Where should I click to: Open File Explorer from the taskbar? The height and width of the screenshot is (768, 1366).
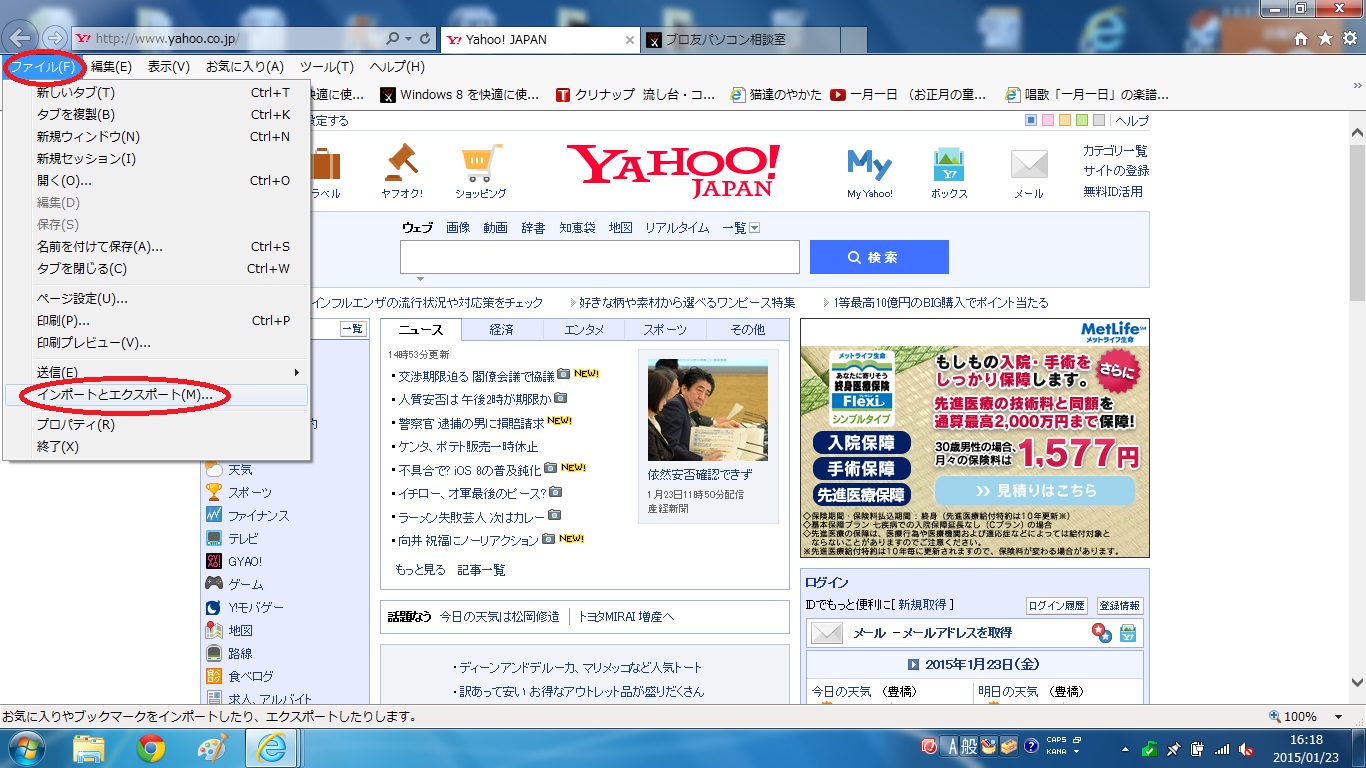[89, 748]
